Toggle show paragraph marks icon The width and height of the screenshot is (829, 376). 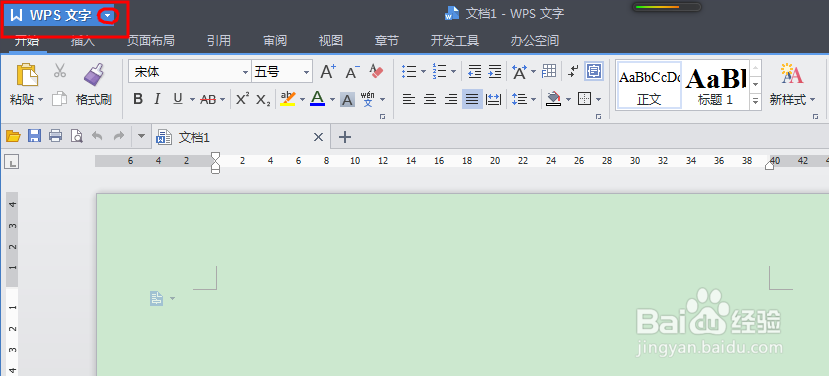point(573,71)
